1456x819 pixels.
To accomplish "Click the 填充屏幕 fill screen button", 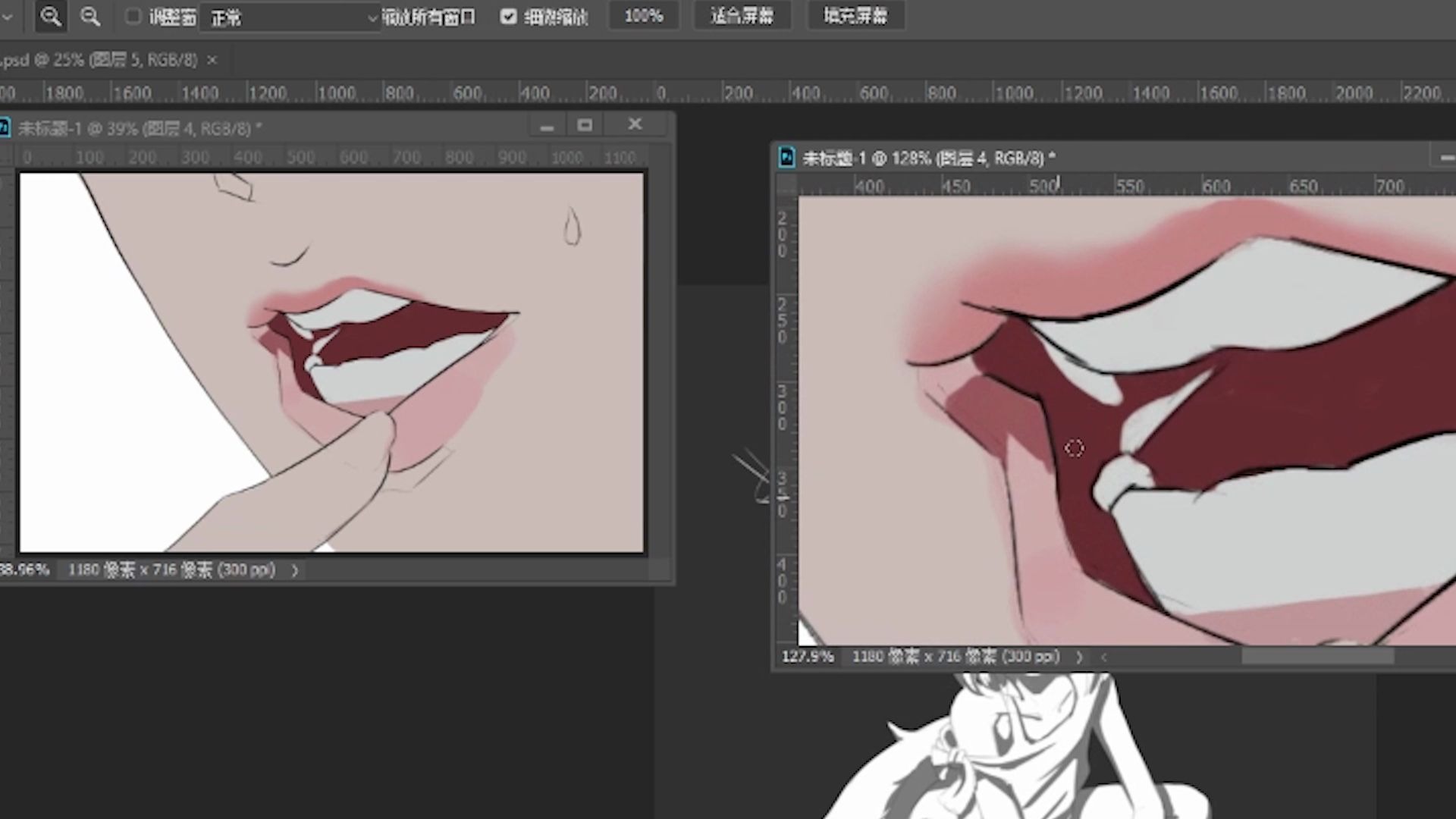I will [x=855, y=16].
